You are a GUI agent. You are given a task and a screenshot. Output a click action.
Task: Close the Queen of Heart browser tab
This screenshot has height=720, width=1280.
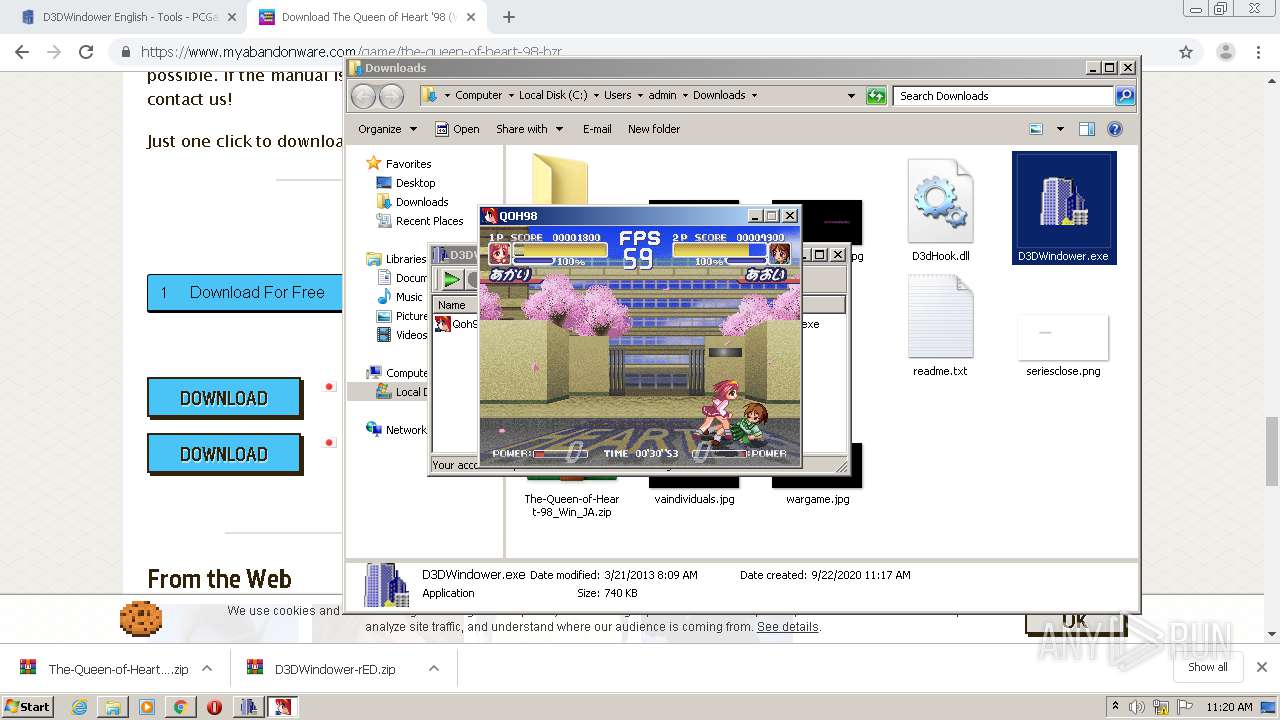pos(470,17)
